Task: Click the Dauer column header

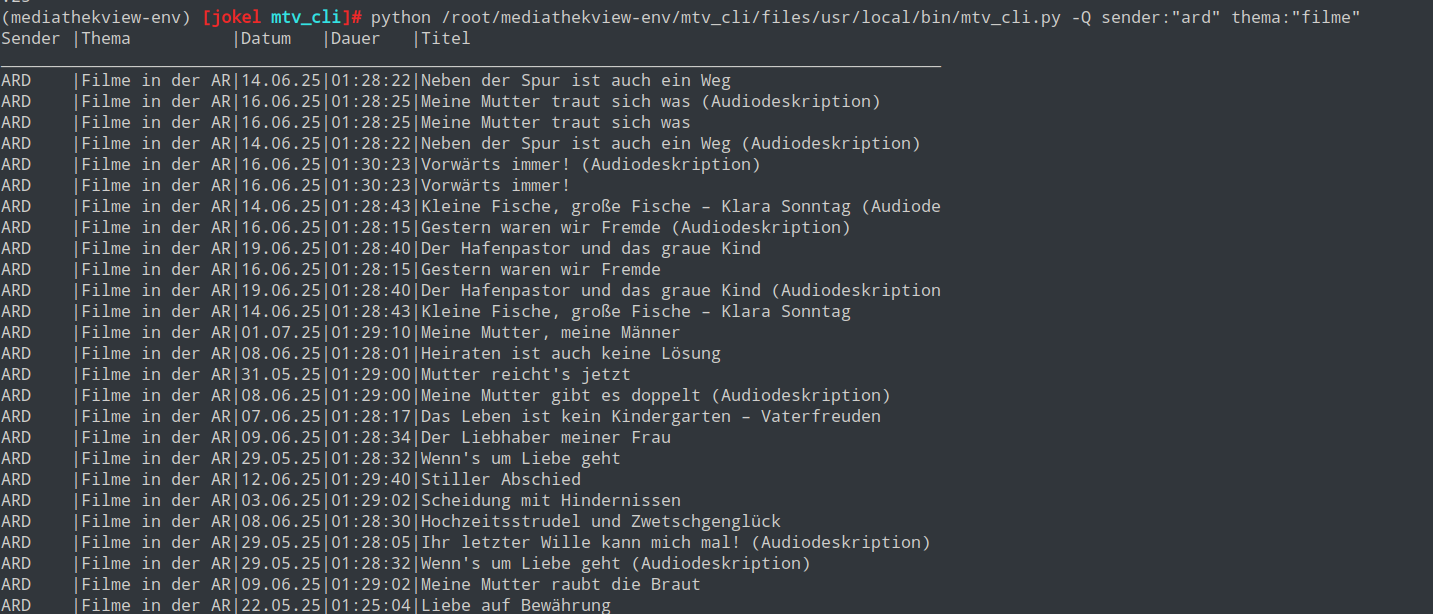Action: point(356,38)
